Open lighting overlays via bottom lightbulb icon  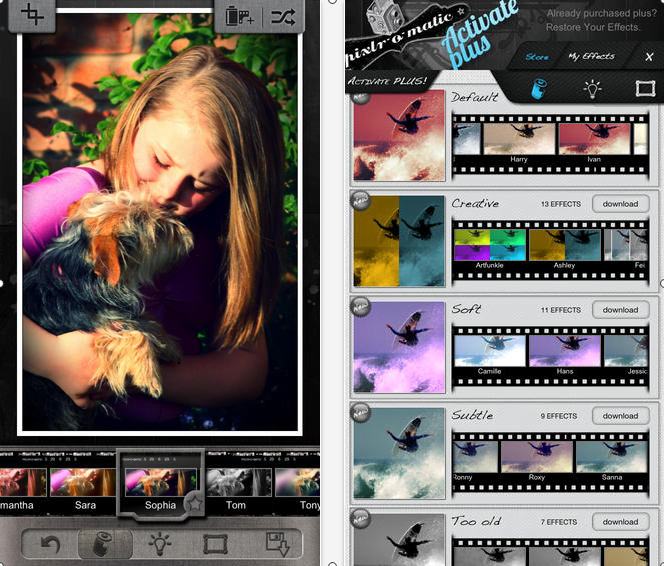click(160, 544)
